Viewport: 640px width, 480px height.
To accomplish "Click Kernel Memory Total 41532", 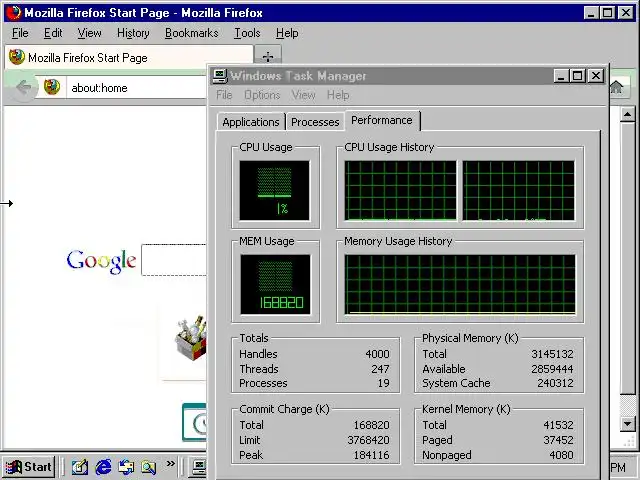I will [558, 425].
